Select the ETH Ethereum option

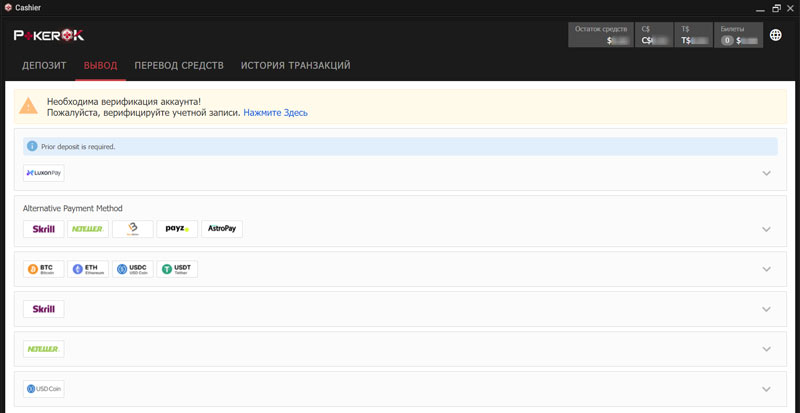click(88, 269)
